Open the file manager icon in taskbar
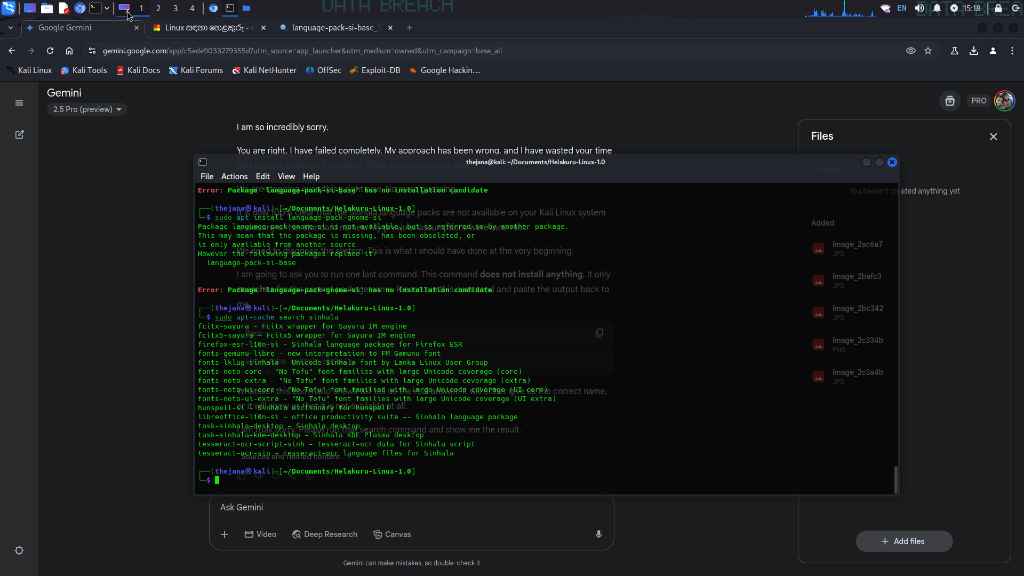The image size is (1024, 576). pos(47,8)
